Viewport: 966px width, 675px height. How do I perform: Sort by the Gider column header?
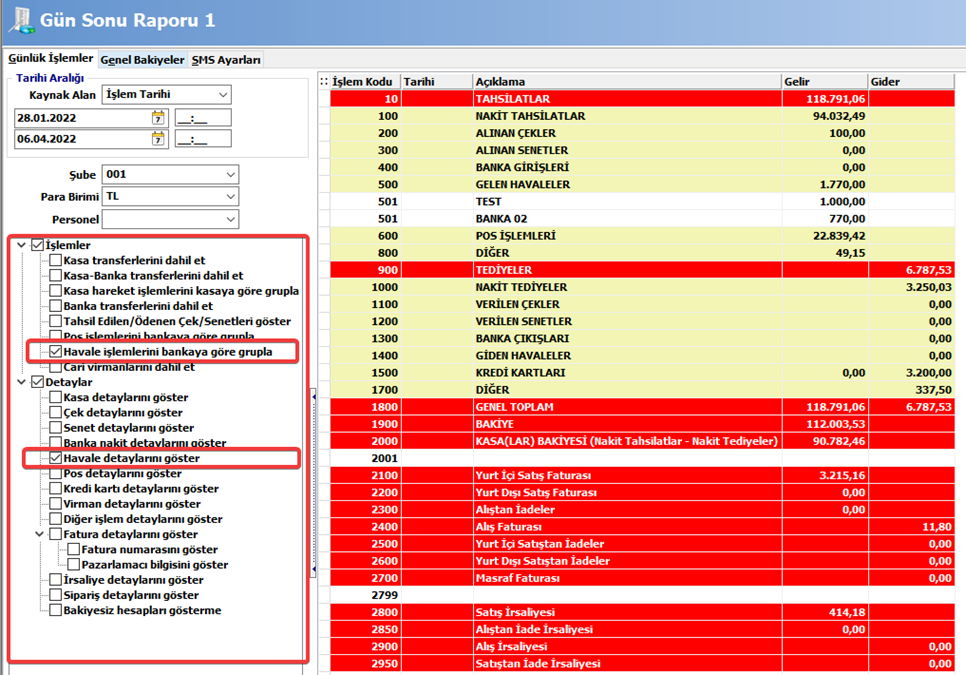tap(912, 81)
